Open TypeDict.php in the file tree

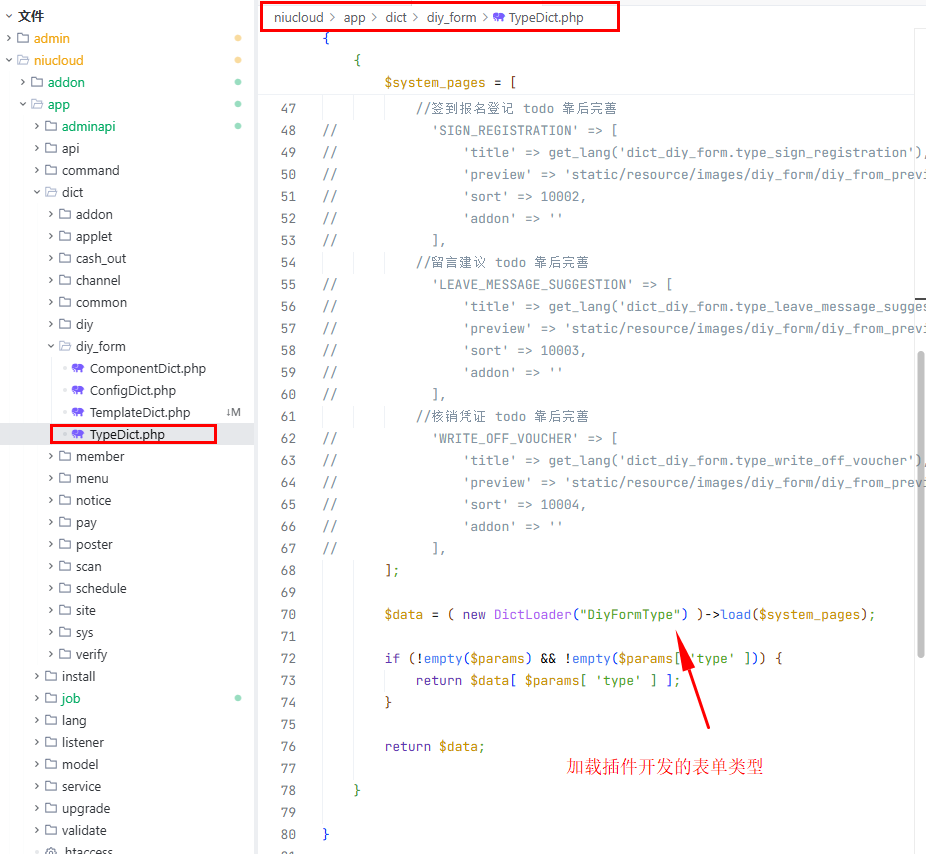(127, 434)
